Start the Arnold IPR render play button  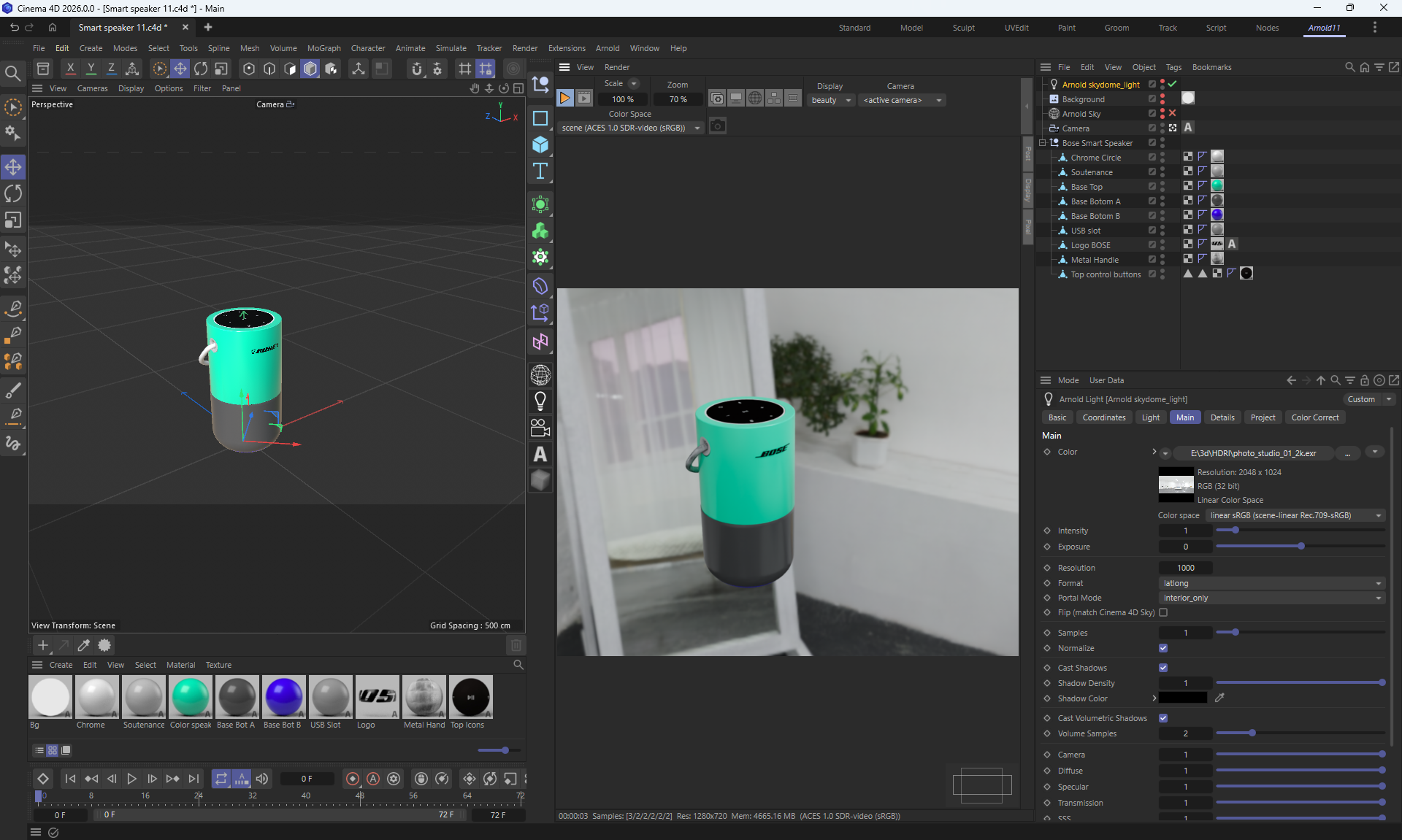click(565, 98)
